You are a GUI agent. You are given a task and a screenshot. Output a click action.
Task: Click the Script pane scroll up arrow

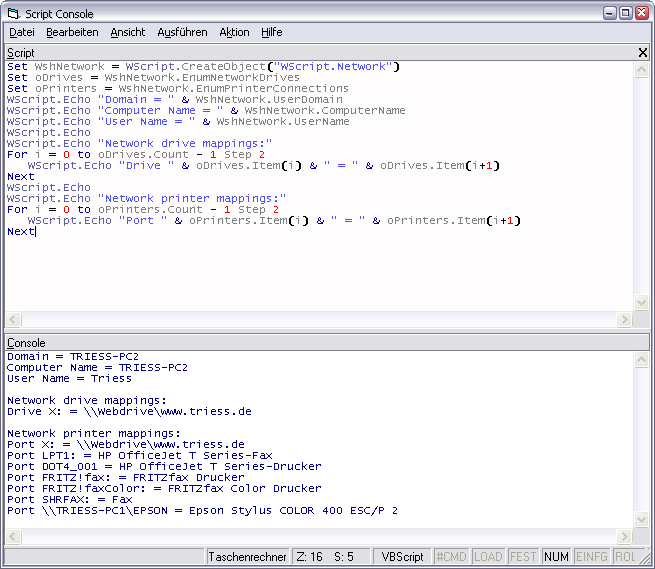point(641,69)
